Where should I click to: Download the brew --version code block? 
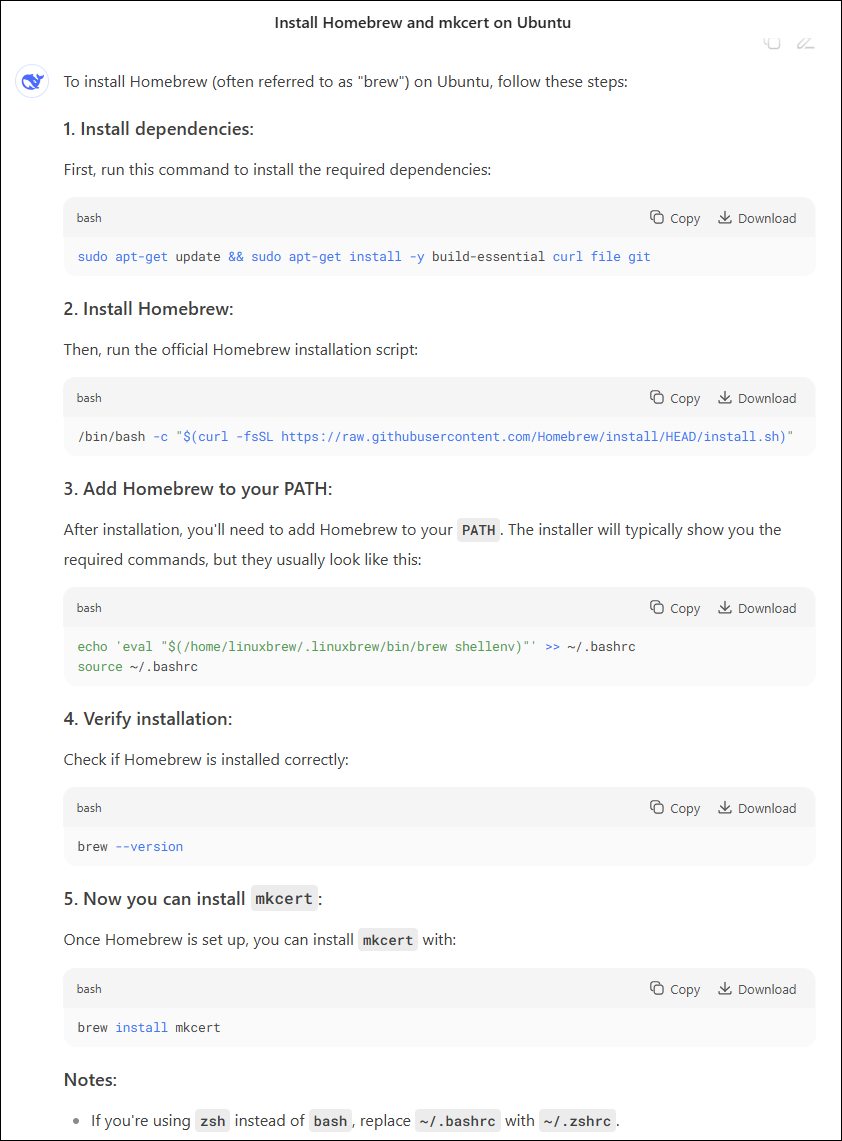[757, 808]
